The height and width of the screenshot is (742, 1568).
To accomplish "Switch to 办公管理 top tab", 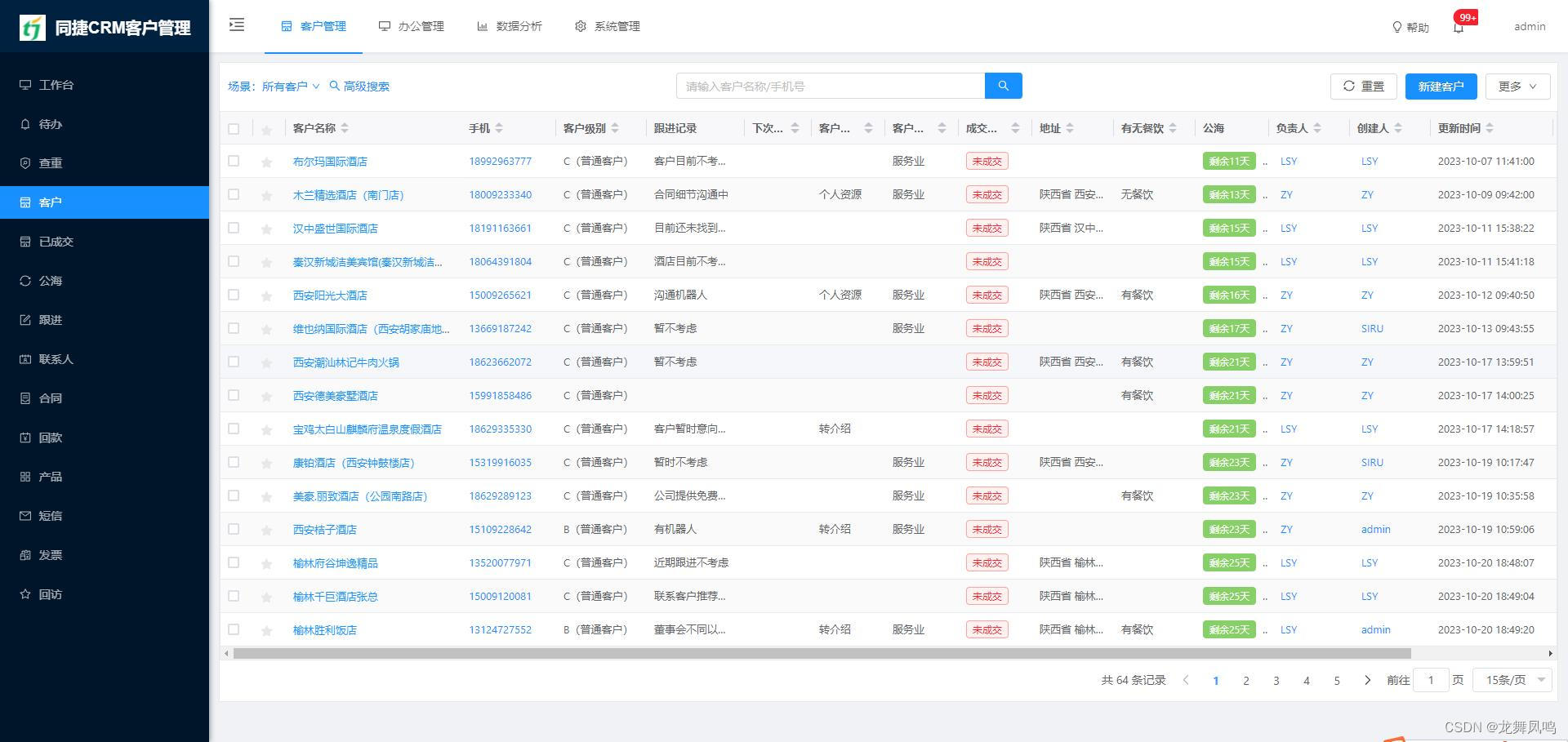I will pyautogui.click(x=412, y=26).
